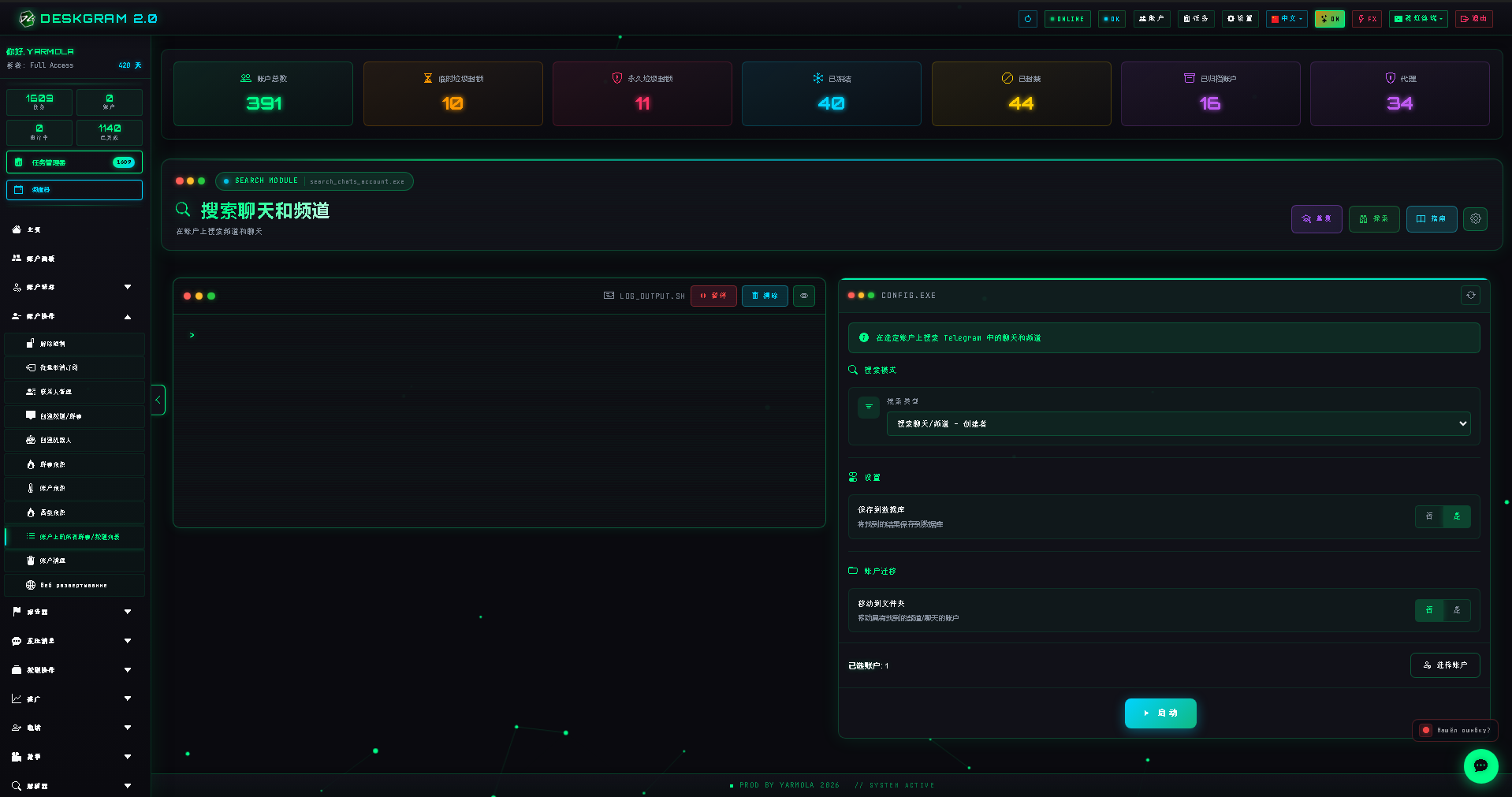Screen dimensions: 1512x797
Task: Open the settings gear in search module header
Action: pos(1475,218)
